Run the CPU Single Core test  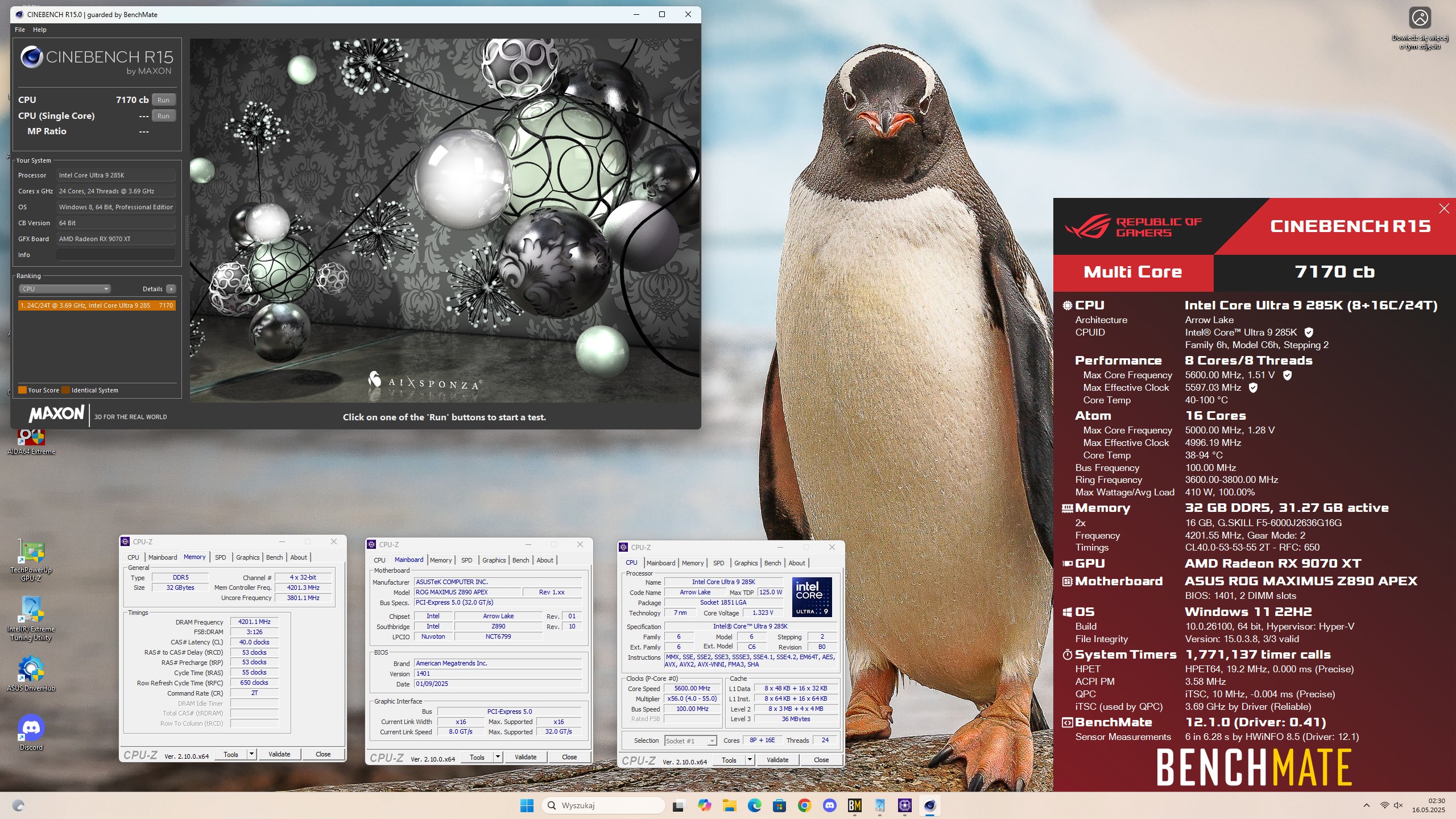pos(163,116)
